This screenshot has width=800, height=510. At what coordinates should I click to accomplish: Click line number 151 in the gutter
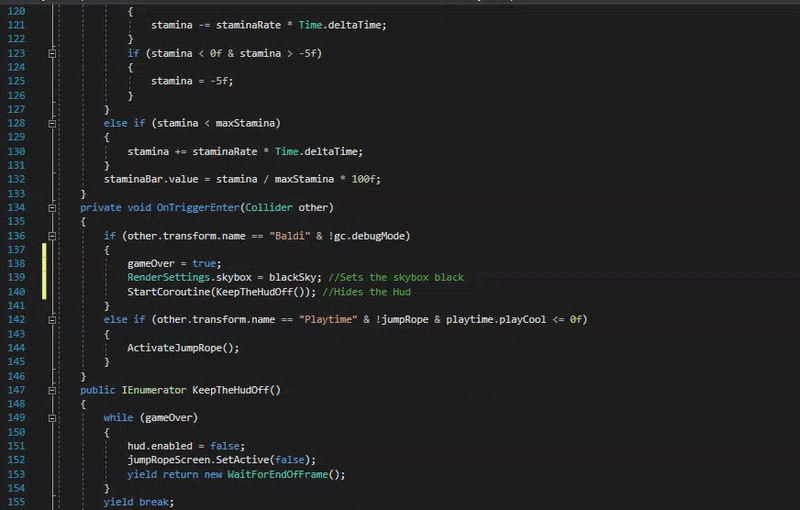16,446
